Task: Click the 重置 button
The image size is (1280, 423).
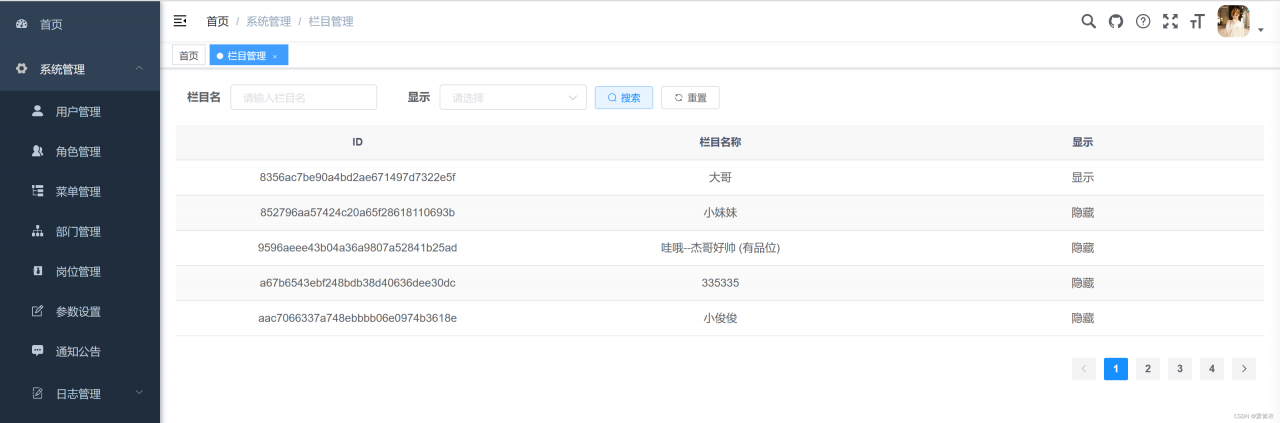Action: [690, 97]
